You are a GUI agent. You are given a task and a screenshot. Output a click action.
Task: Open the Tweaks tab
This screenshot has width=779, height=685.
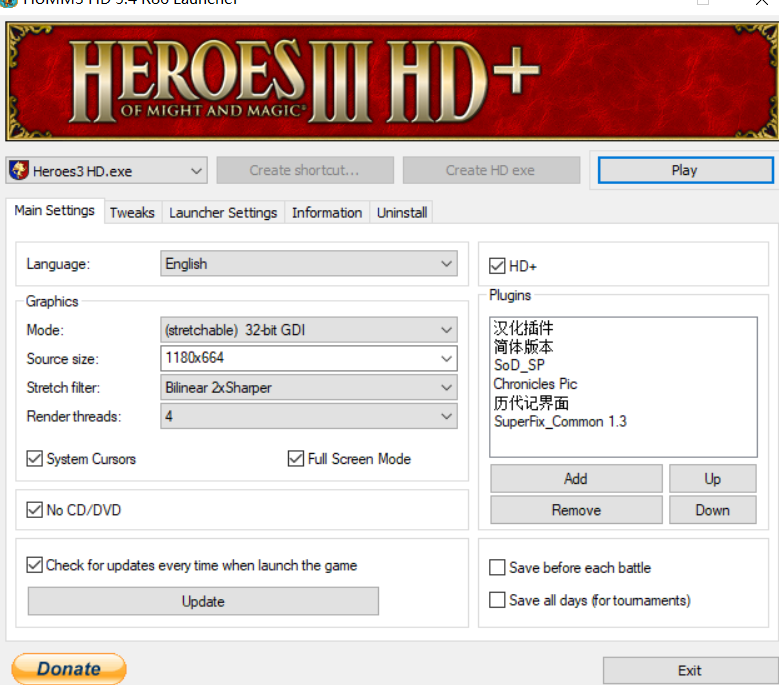132,213
